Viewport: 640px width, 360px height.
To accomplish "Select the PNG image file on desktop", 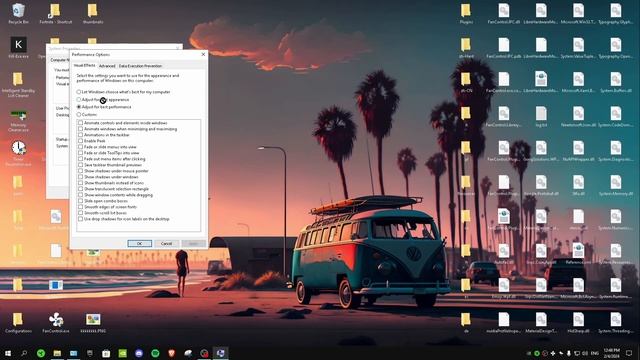I will pos(93,323).
